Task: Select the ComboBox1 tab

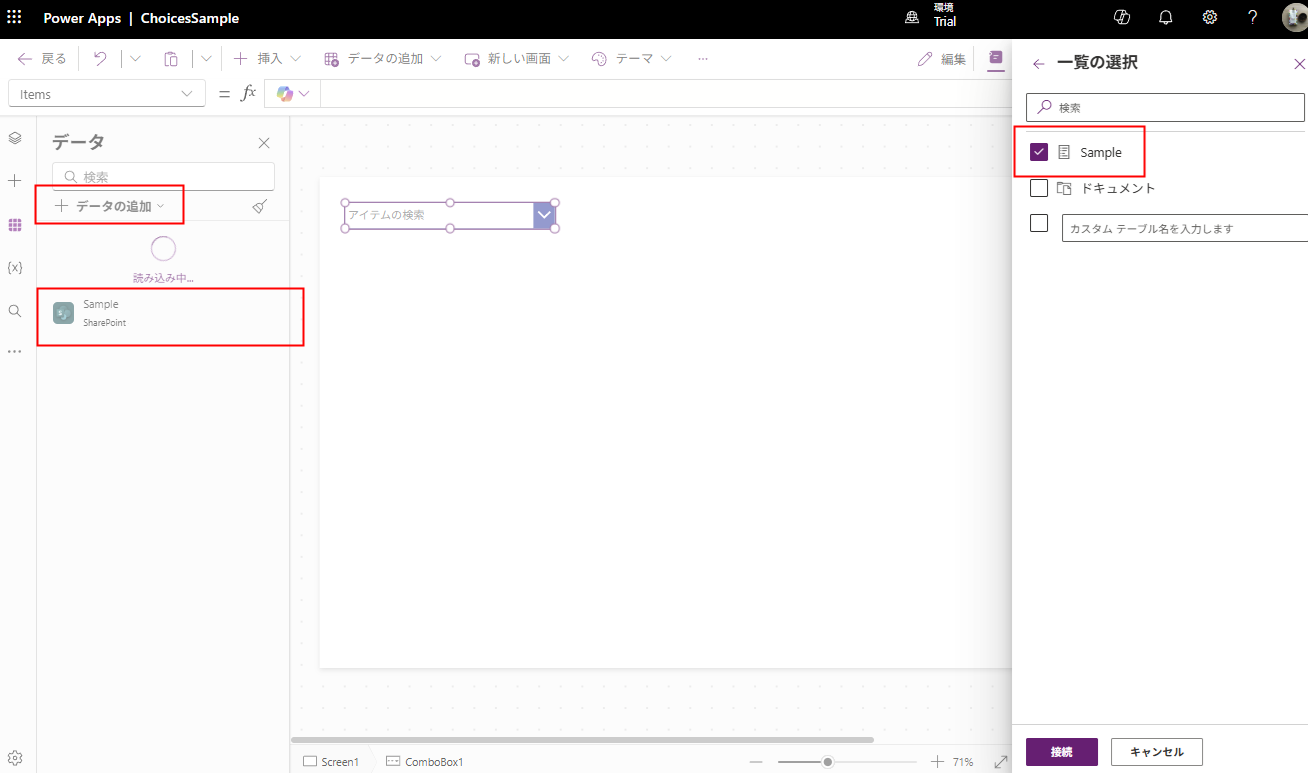Action: pyautogui.click(x=424, y=761)
